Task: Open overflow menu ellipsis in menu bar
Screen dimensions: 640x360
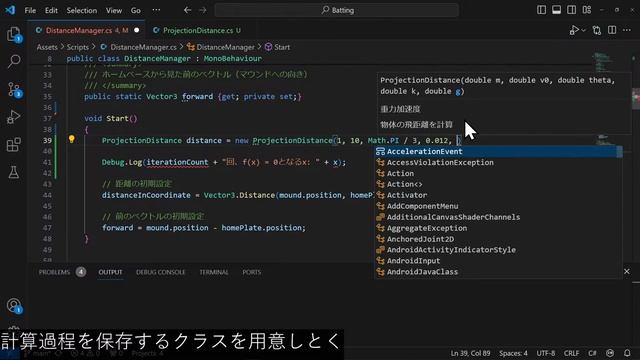Action: coord(156,10)
